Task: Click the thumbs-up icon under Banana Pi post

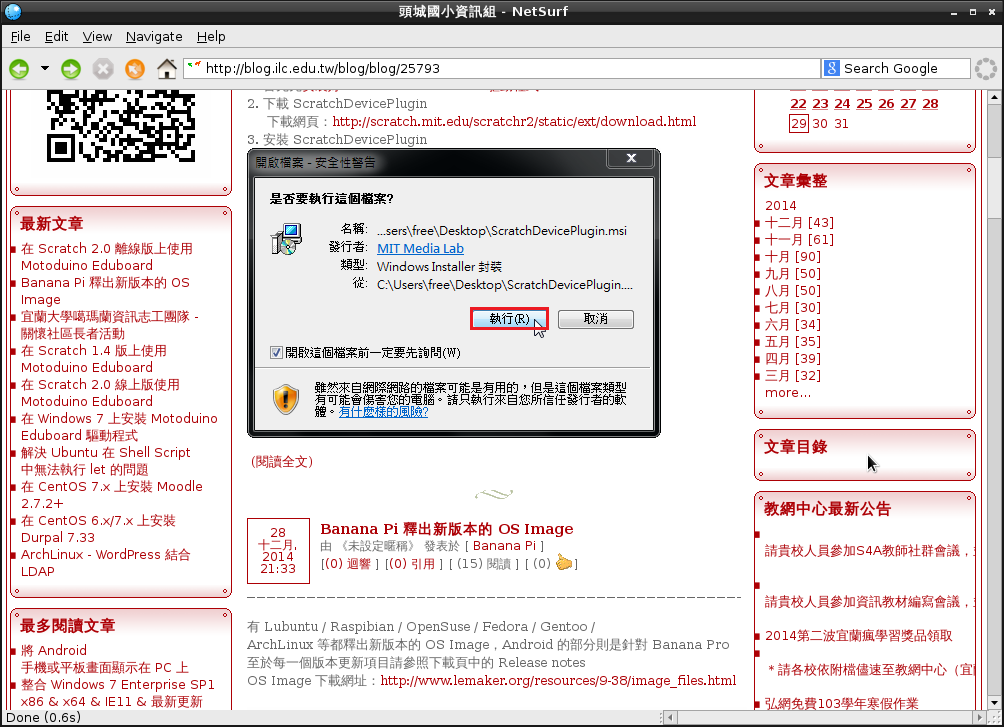Action: click(563, 562)
